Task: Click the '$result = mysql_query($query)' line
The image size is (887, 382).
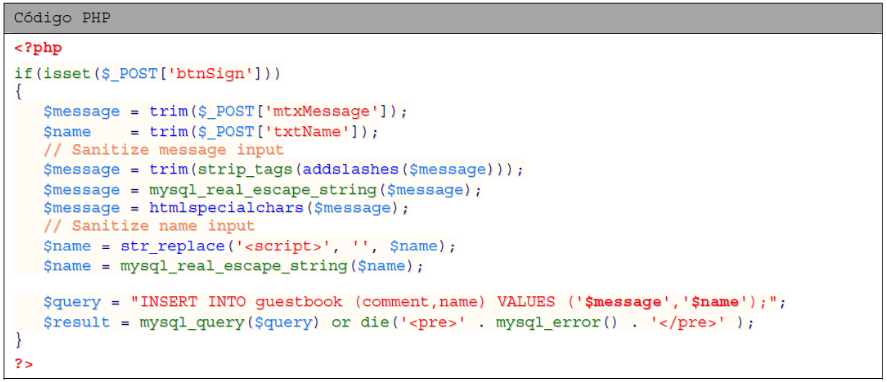Action: click(x=399, y=323)
